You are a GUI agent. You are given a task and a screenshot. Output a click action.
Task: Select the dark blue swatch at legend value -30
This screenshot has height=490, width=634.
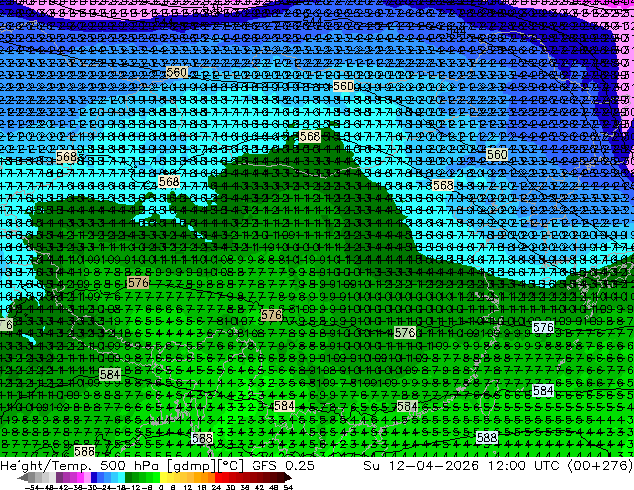tap(94, 477)
